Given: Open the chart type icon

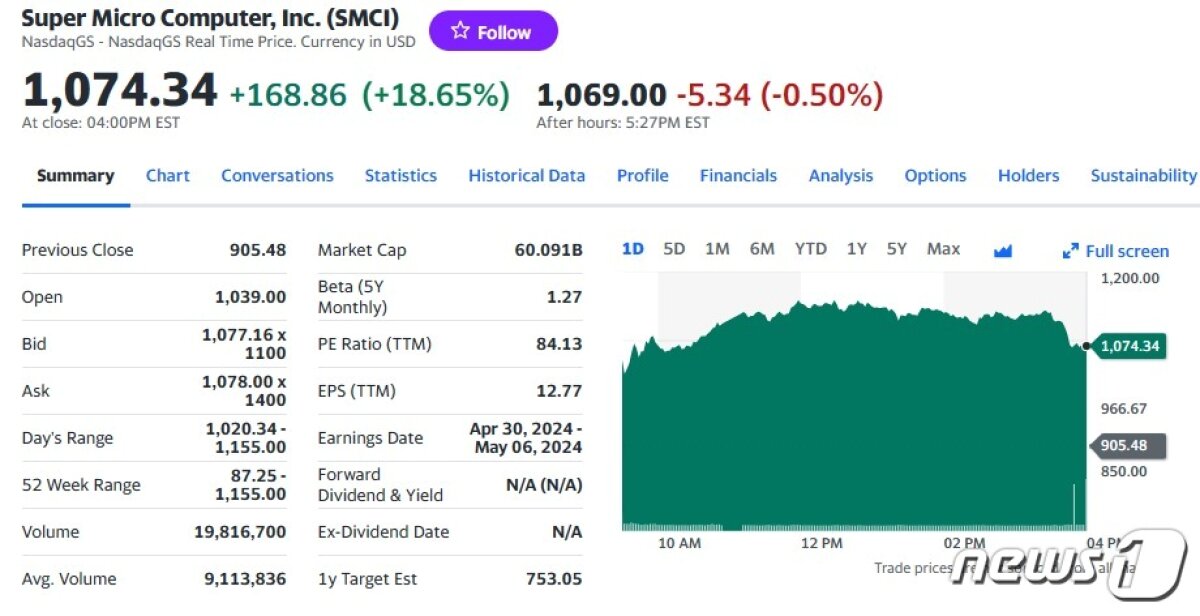Looking at the screenshot, I should 1003,250.
